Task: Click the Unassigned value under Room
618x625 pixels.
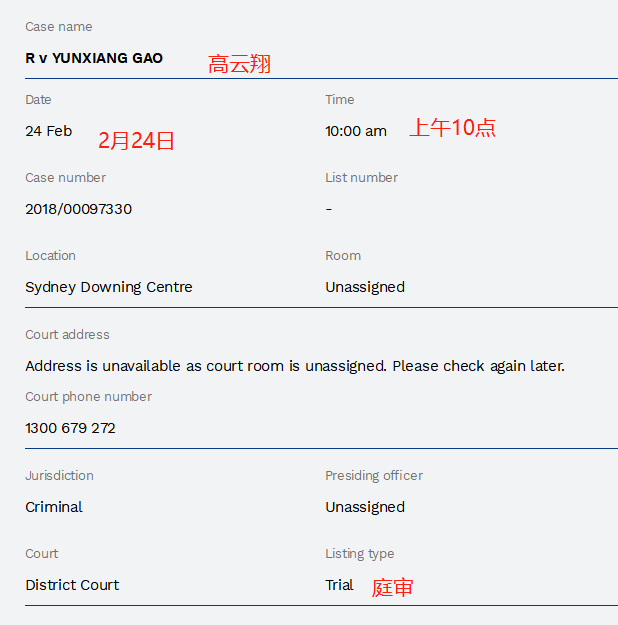Action: click(365, 287)
